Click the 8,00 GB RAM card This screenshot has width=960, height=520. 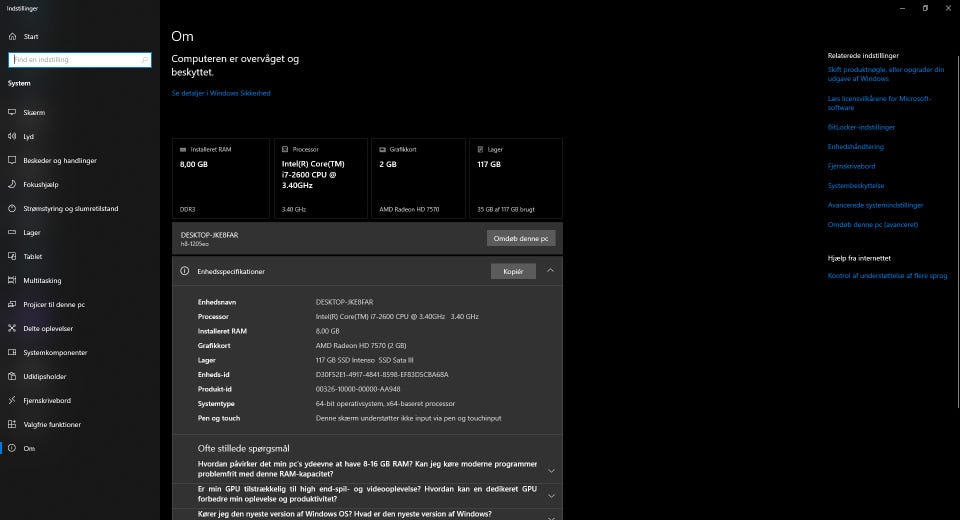[221, 178]
